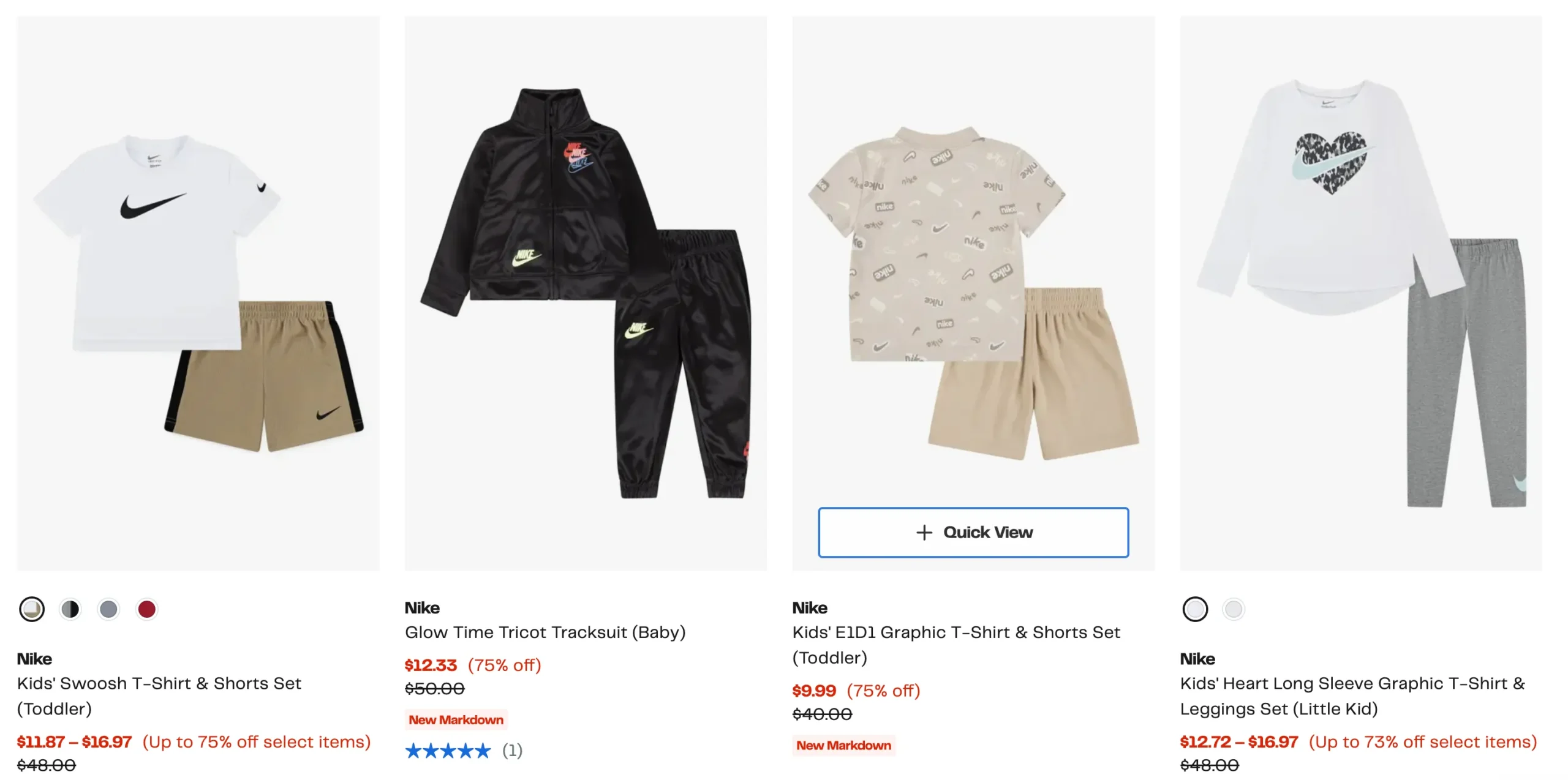Open Glow Time Tricot Tracksuit (Baby) link
This screenshot has width=1568, height=780.
(x=545, y=632)
